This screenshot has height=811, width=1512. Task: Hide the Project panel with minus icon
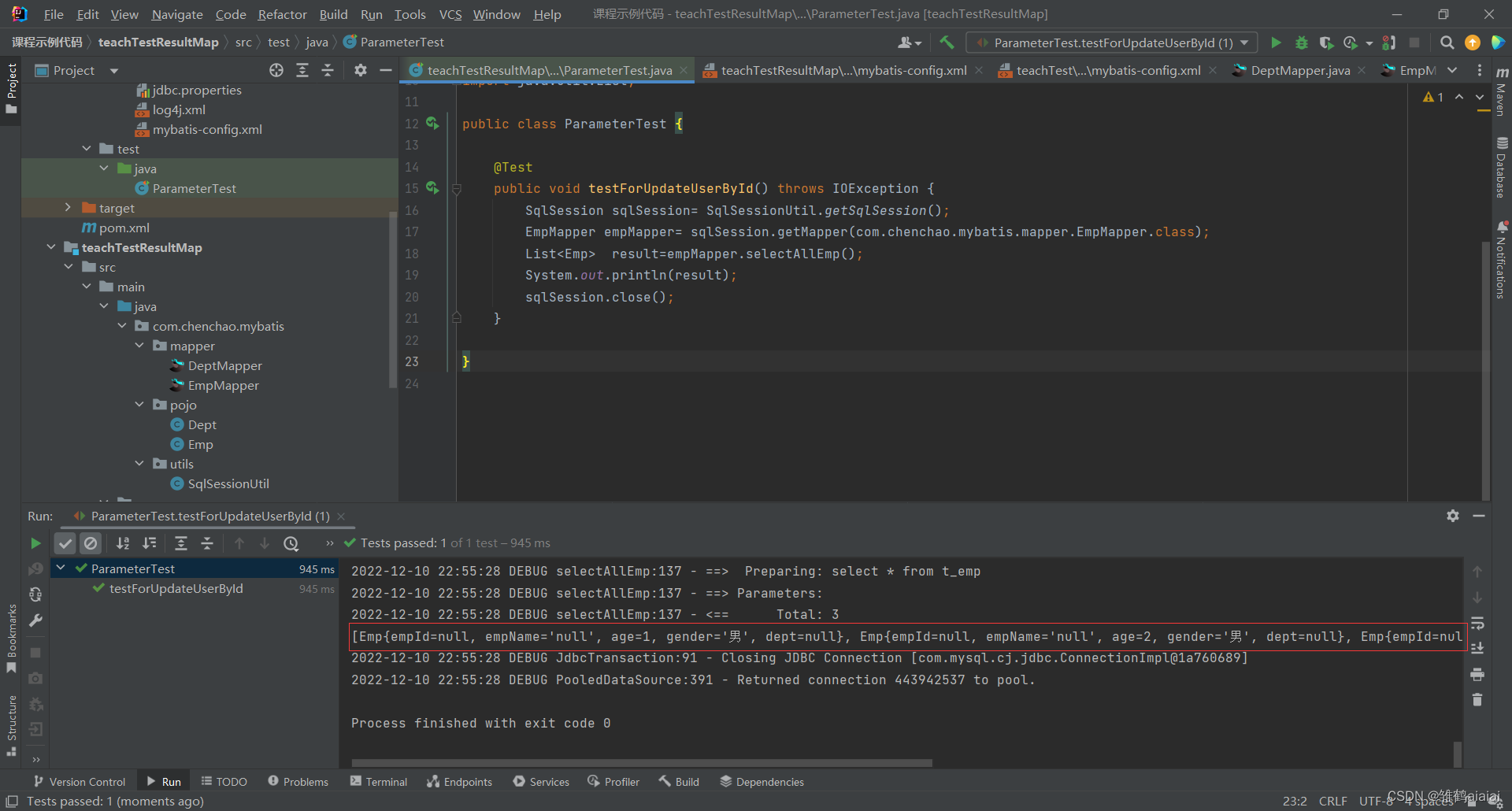(385, 70)
